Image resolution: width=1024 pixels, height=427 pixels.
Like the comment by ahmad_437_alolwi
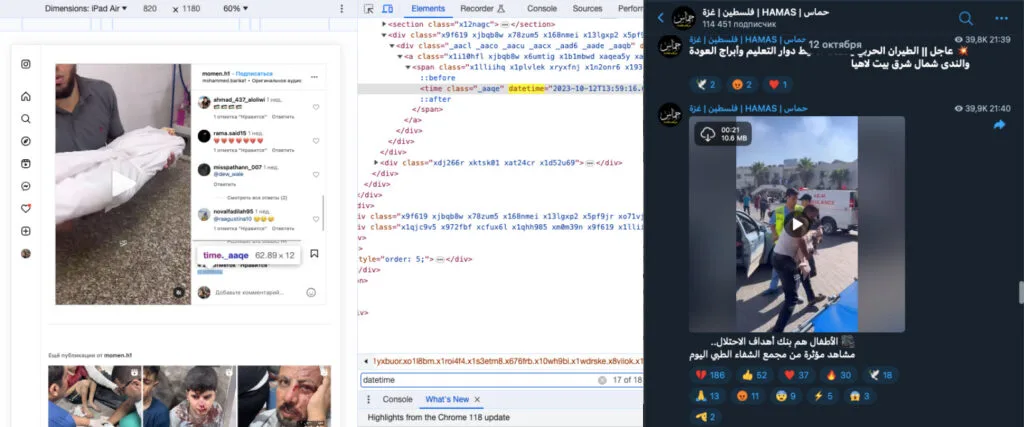tap(315, 106)
